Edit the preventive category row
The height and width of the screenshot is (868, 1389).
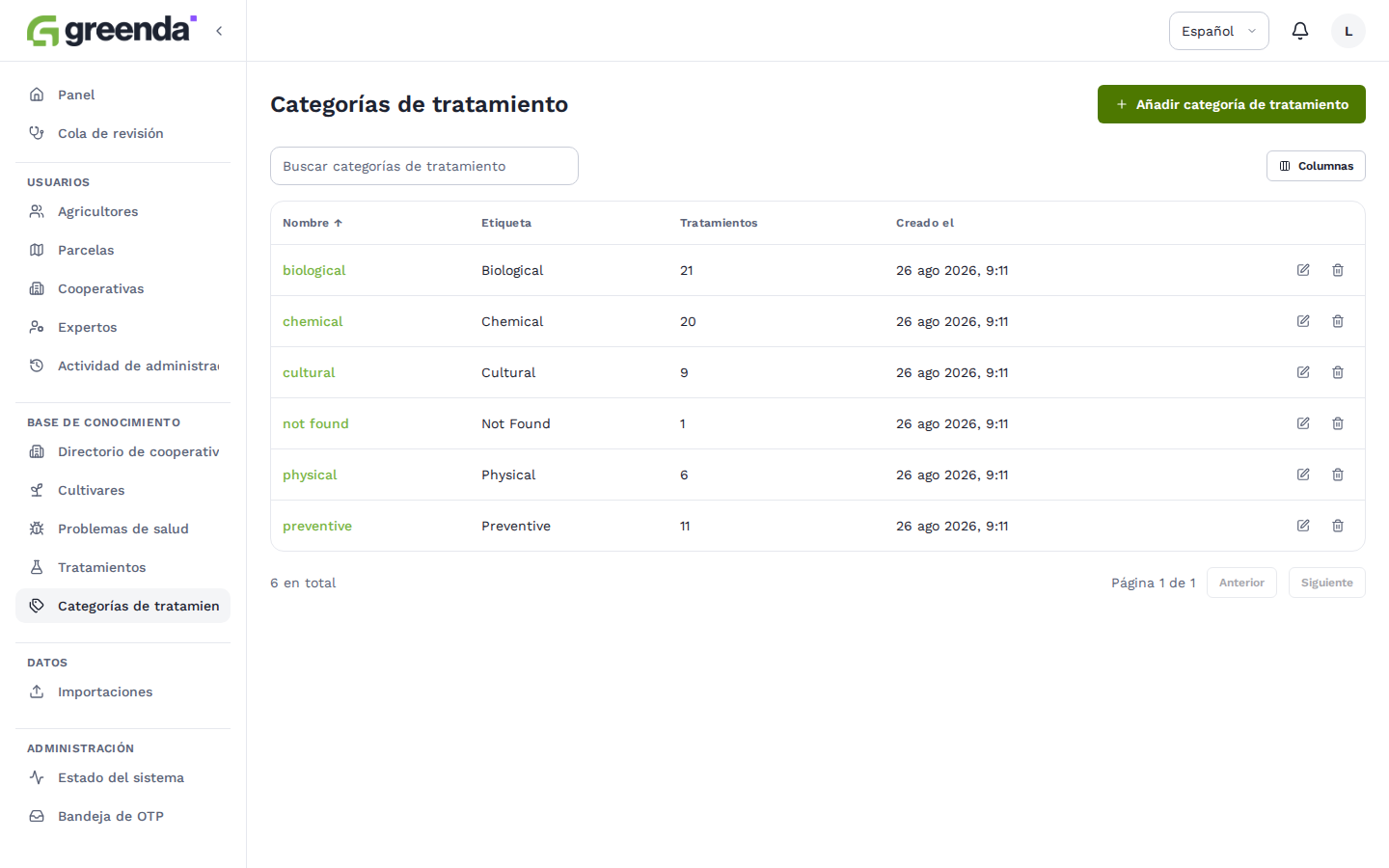tap(1303, 526)
